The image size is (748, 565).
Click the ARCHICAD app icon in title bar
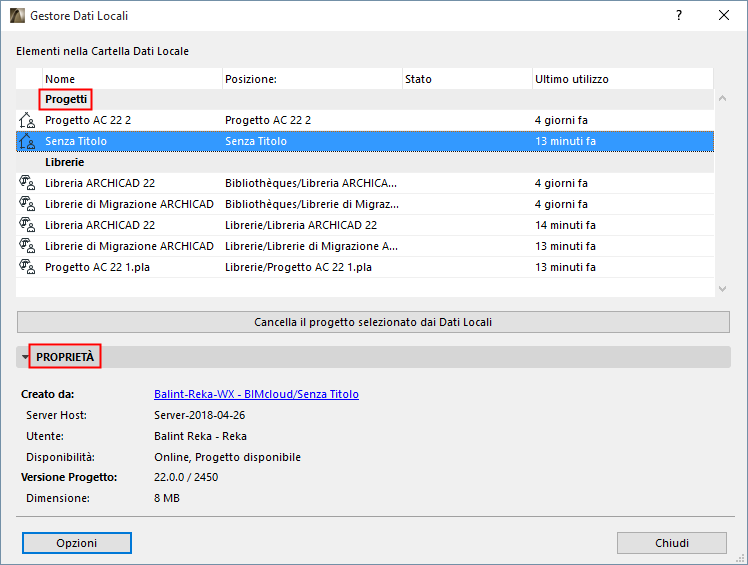coord(17,15)
